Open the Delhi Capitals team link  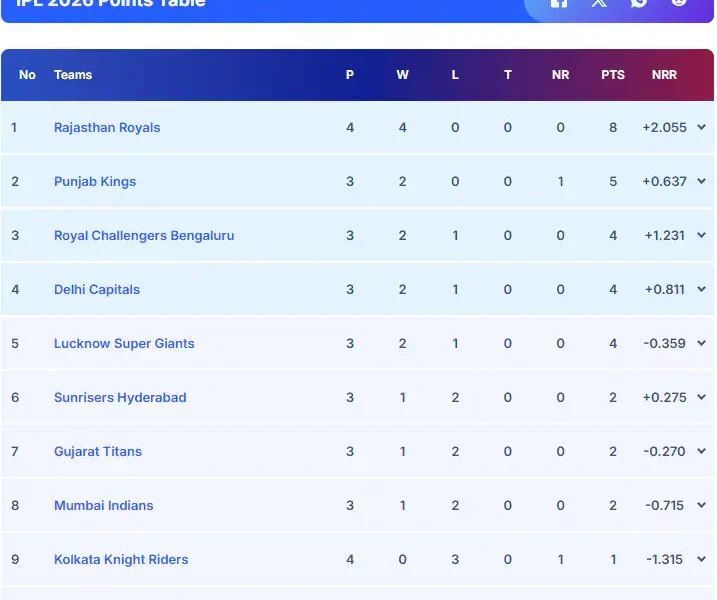tap(97, 290)
